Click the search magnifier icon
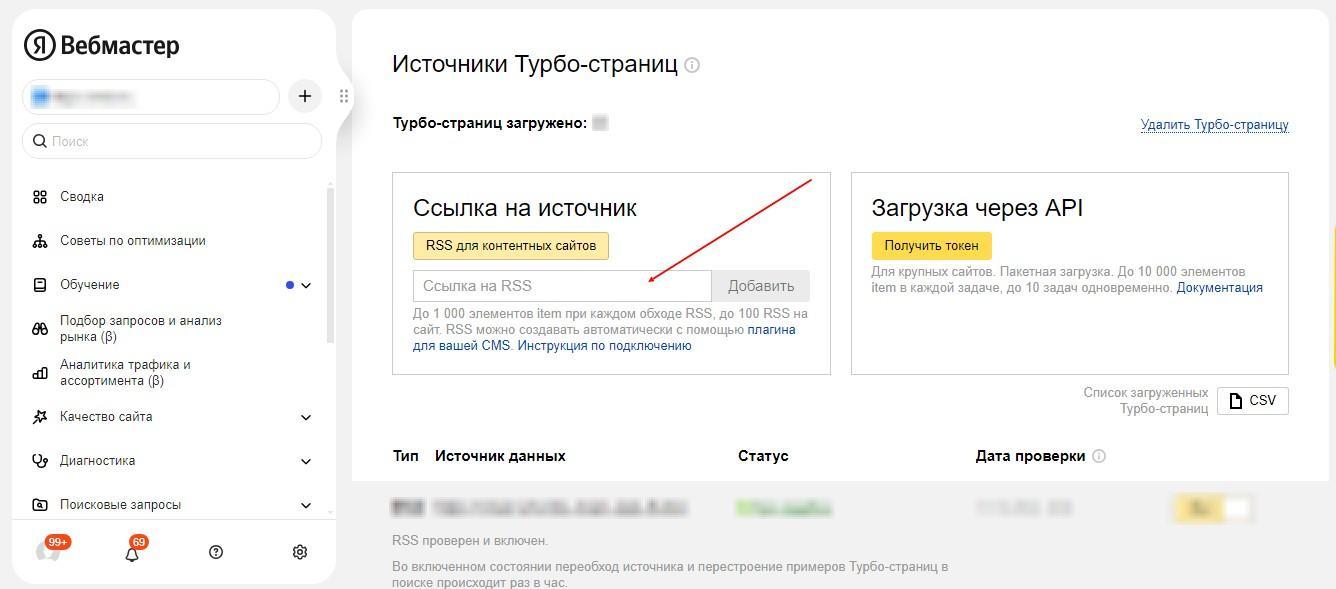This screenshot has width=1336, height=589. [40, 141]
